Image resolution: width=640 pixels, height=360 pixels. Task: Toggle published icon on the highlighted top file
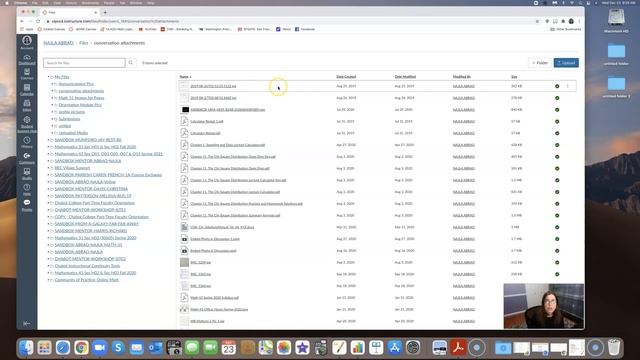tap(557, 86)
